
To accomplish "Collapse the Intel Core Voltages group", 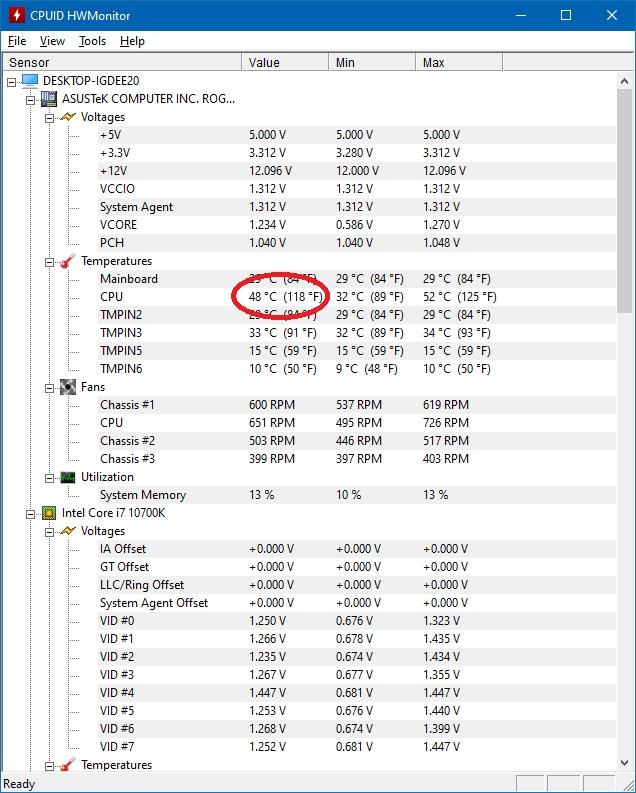I will click(50, 532).
